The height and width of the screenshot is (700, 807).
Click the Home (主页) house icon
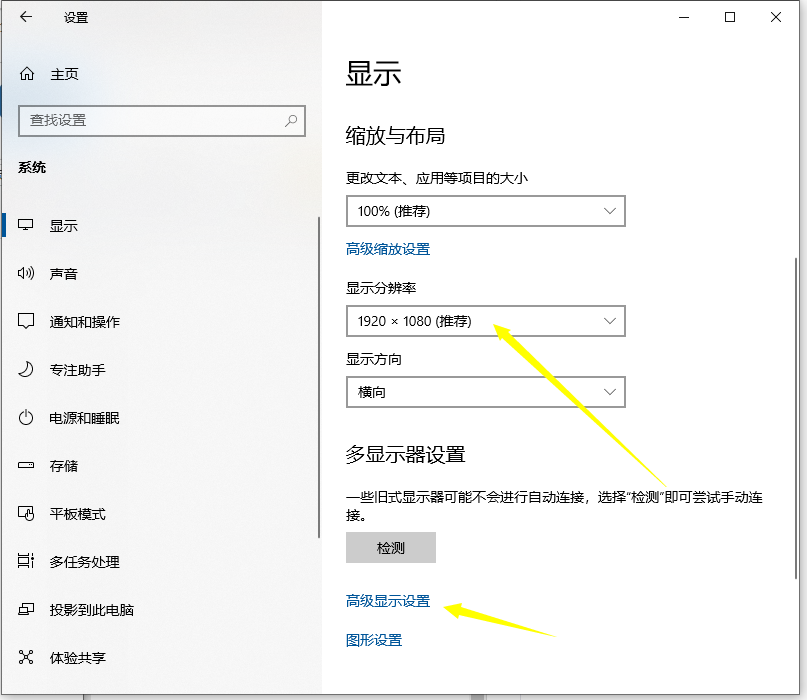pyautogui.click(x=27, y=74)
